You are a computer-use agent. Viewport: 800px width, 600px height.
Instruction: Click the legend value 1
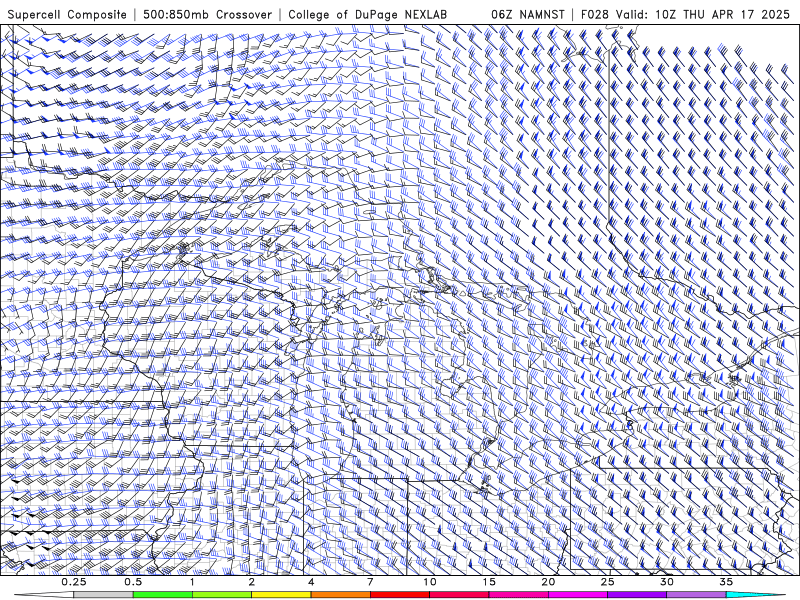coord(192,582)
